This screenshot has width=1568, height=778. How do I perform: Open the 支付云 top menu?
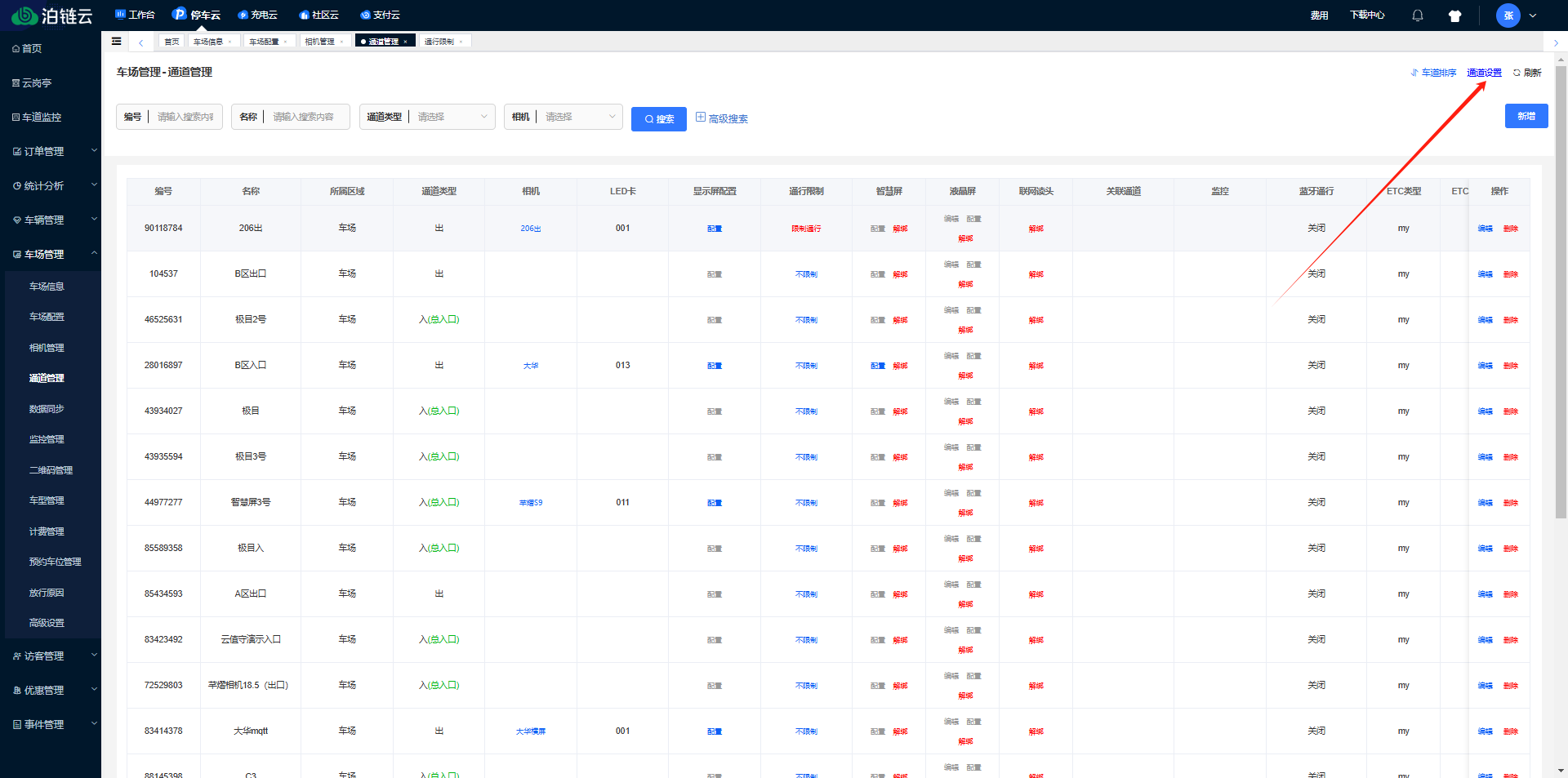point(380,15)
